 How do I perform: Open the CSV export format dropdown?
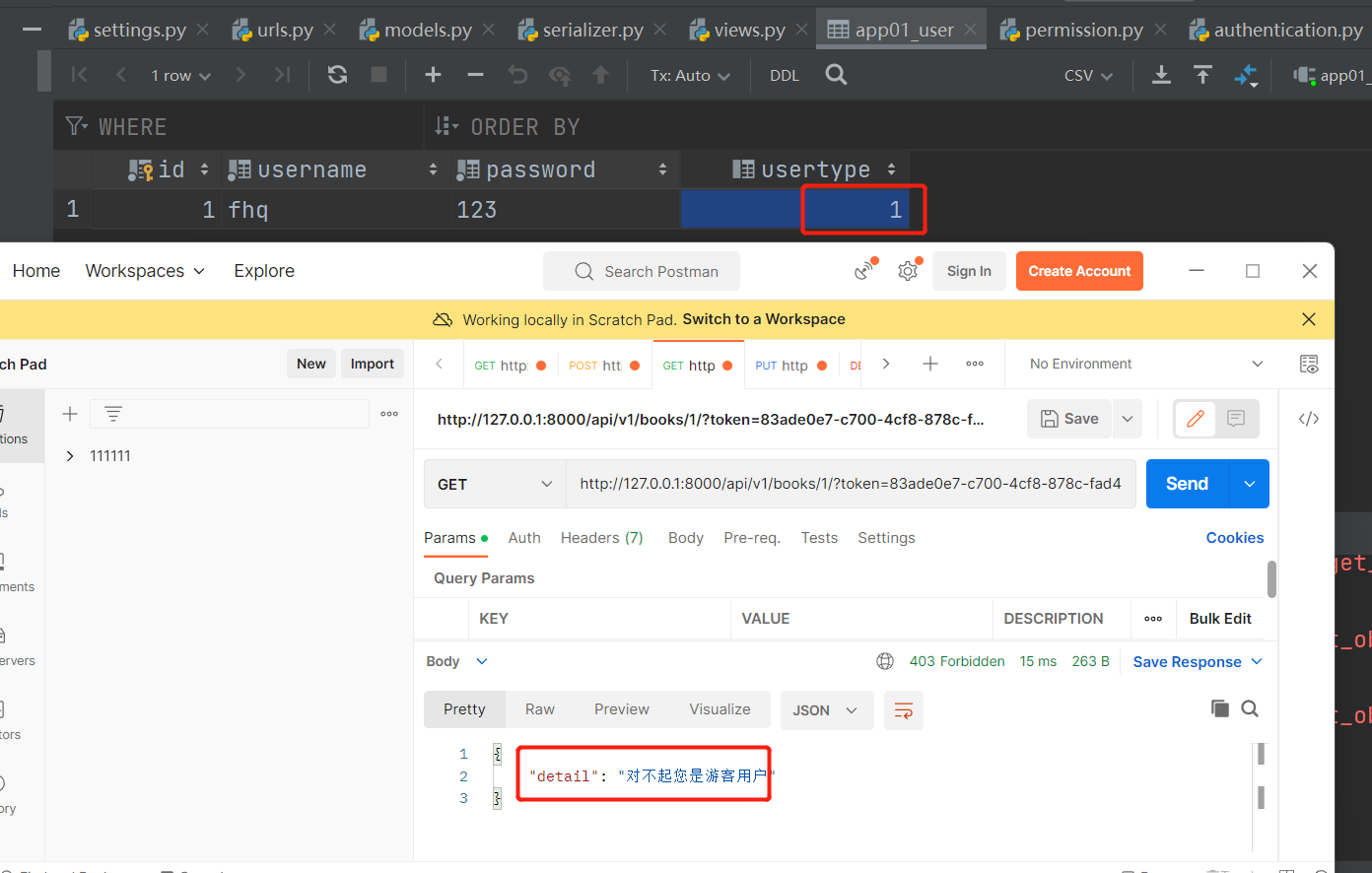(x=1088, y=75)
